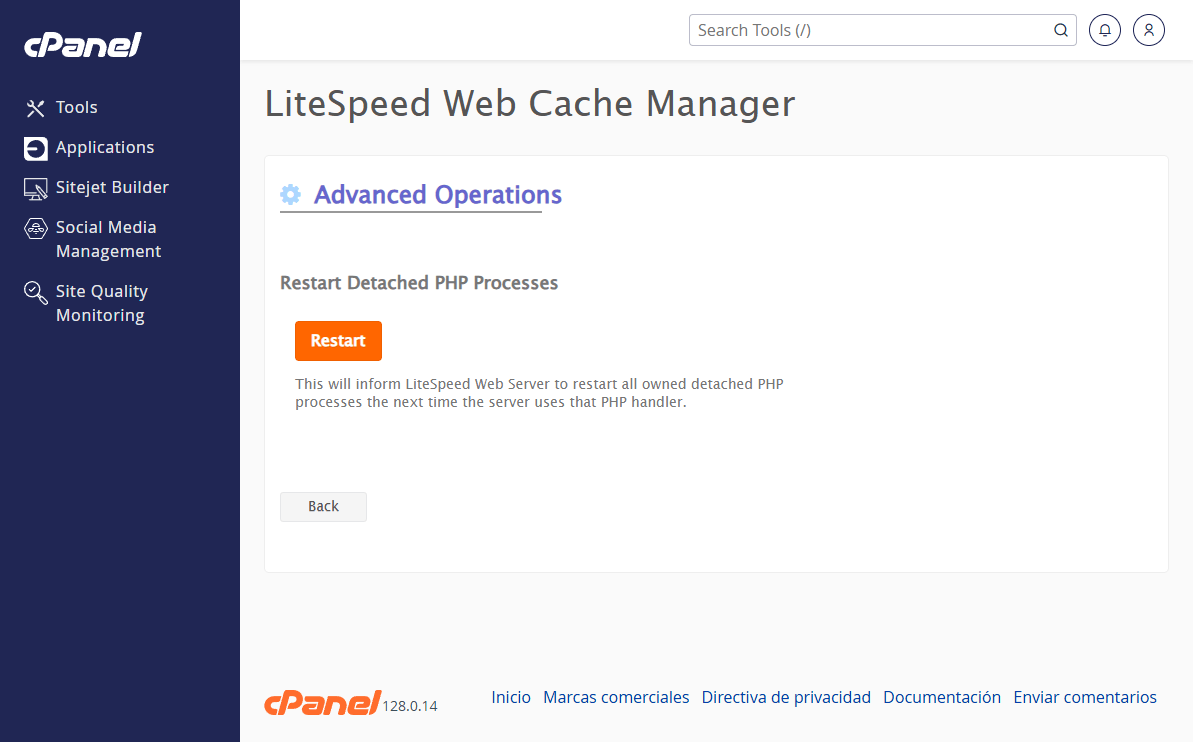The height and width of the screenshot is (742, 1193).
Task: Click the Site Quality Monitoring magnifier icon
Action: pyautogui.click(x=36, y=292)
